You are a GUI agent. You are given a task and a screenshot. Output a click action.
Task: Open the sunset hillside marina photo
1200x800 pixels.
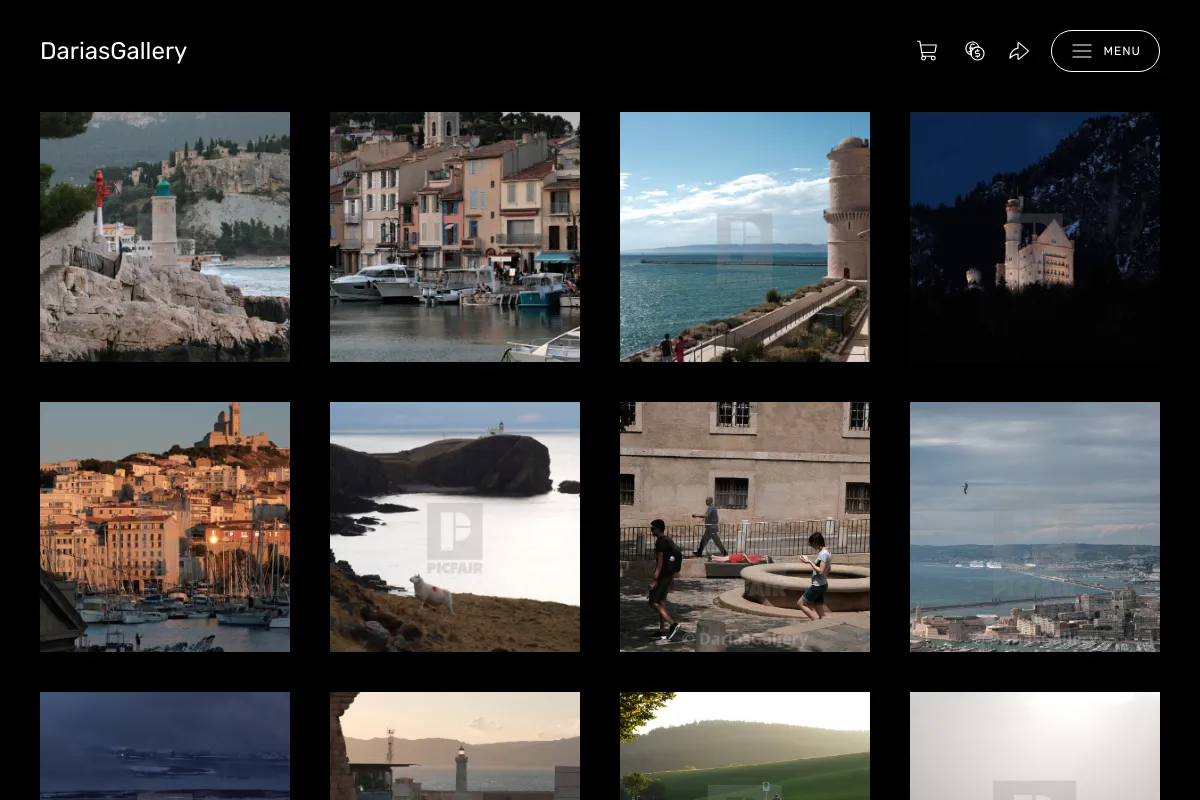click(165, 527)
